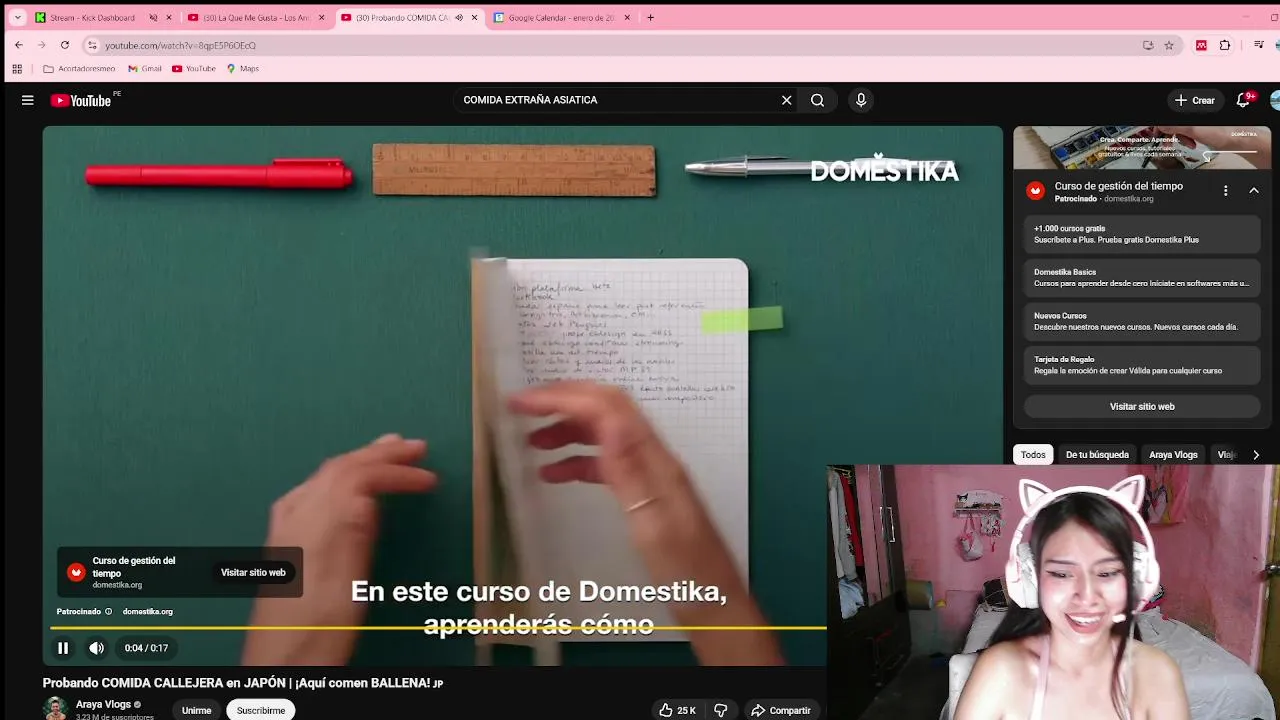
Task: Click Visitar sitio web in ad panel
Action: (x=1142, y=406)
